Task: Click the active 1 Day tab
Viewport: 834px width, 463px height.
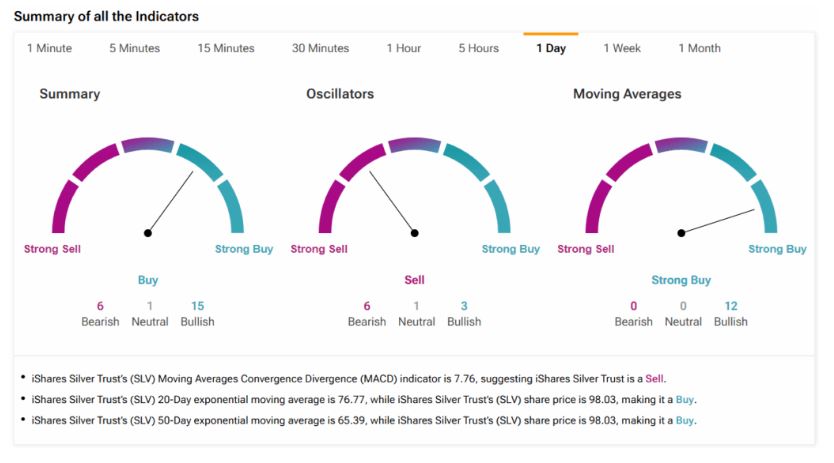Action: pyautogui.click(x=551, y=48)
